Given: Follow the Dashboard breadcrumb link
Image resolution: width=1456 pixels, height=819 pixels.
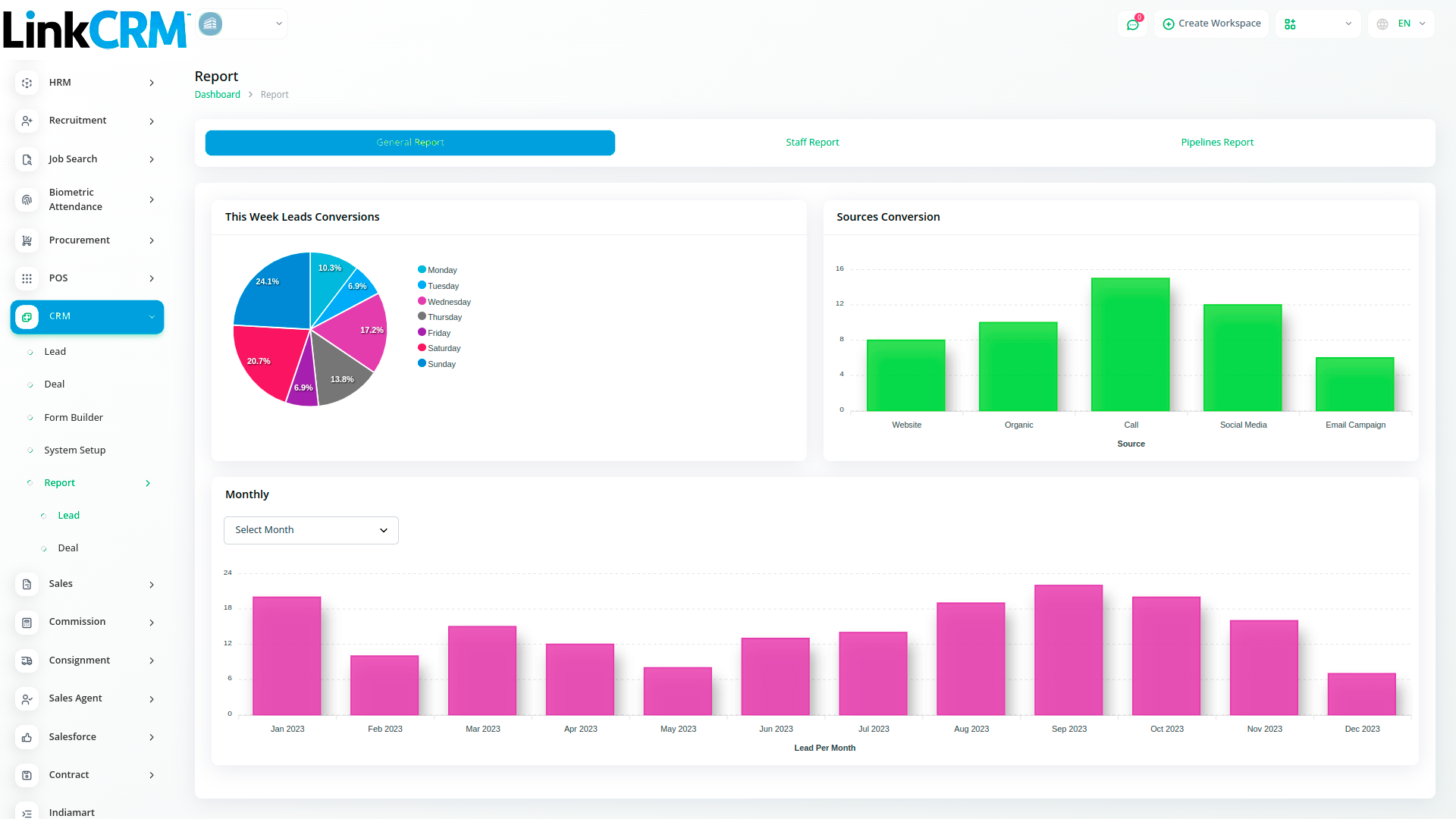Looking at the screenshot, I should point(217,95).
